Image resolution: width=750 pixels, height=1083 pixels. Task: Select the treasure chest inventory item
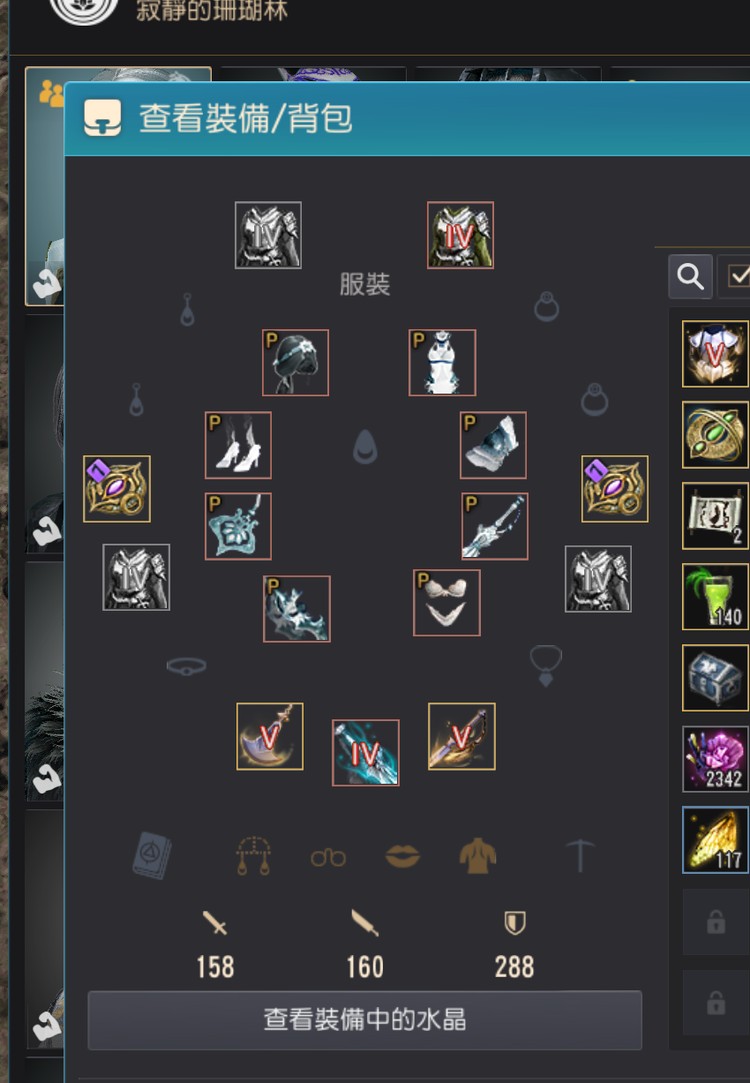(x=715, y=678)
